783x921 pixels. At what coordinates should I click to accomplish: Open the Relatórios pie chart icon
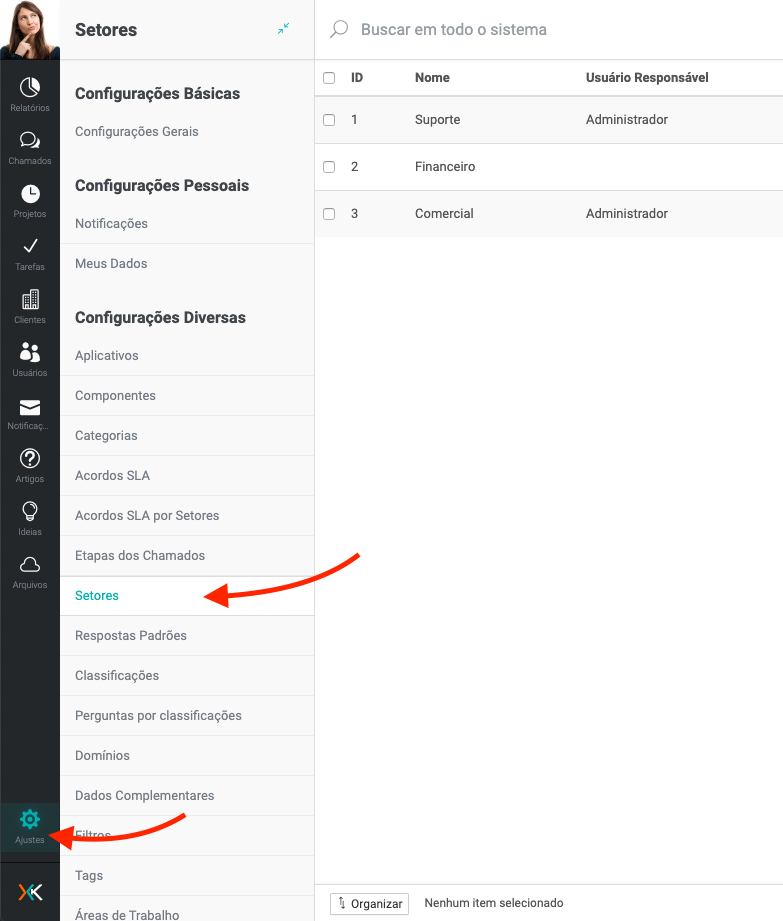point(30,87)
